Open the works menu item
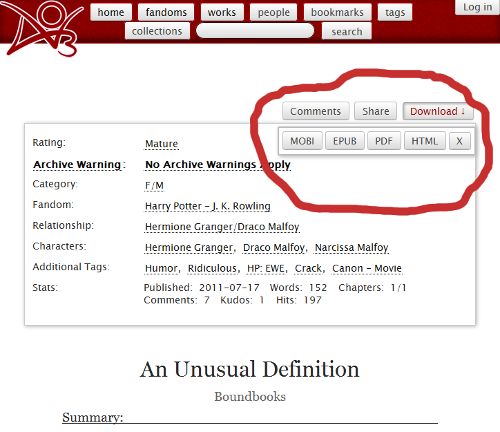This screenshot has width=500, height=432. coord(222,12)
